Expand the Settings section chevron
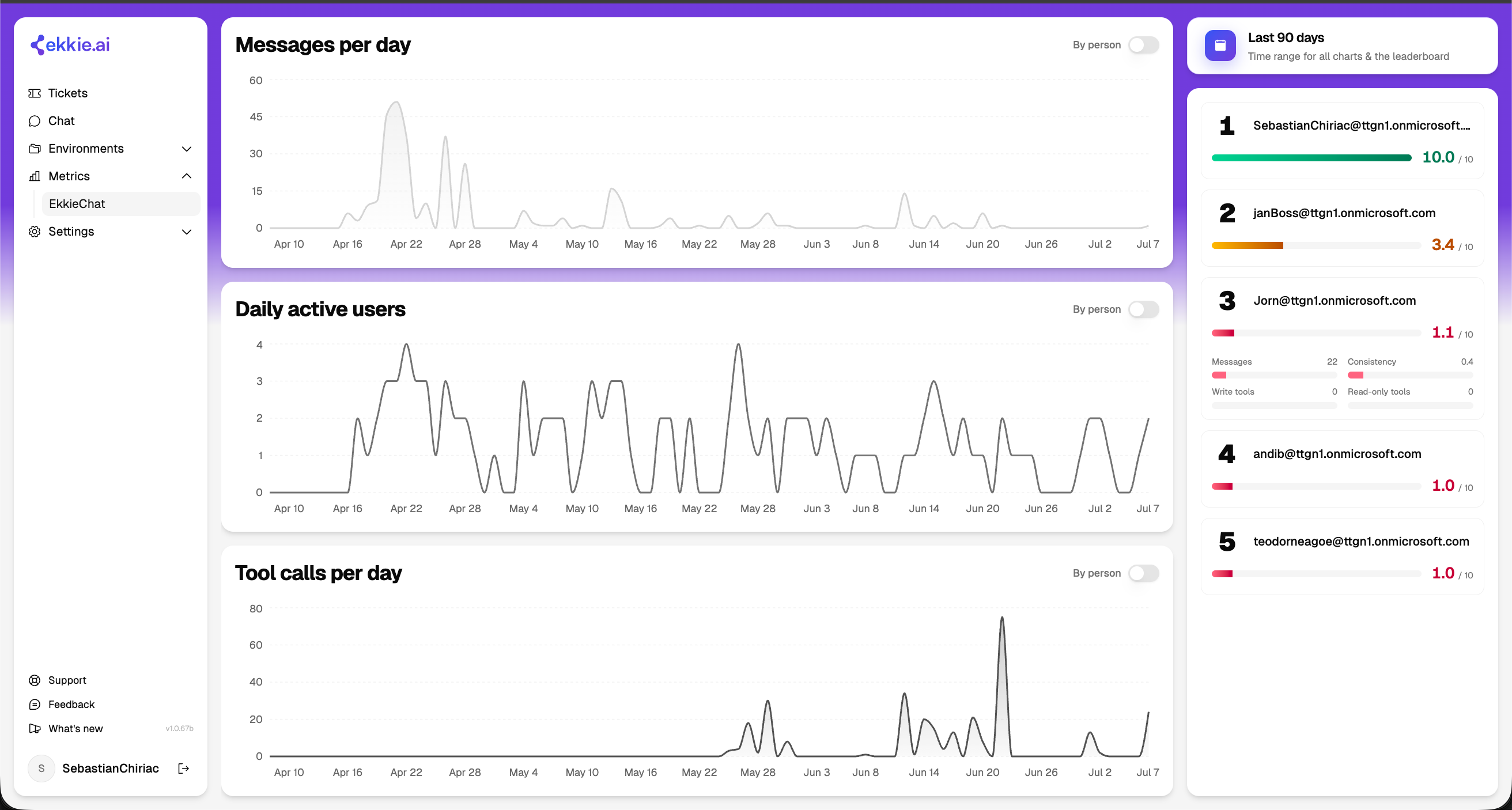1512x810 pixels. (187, 232)
